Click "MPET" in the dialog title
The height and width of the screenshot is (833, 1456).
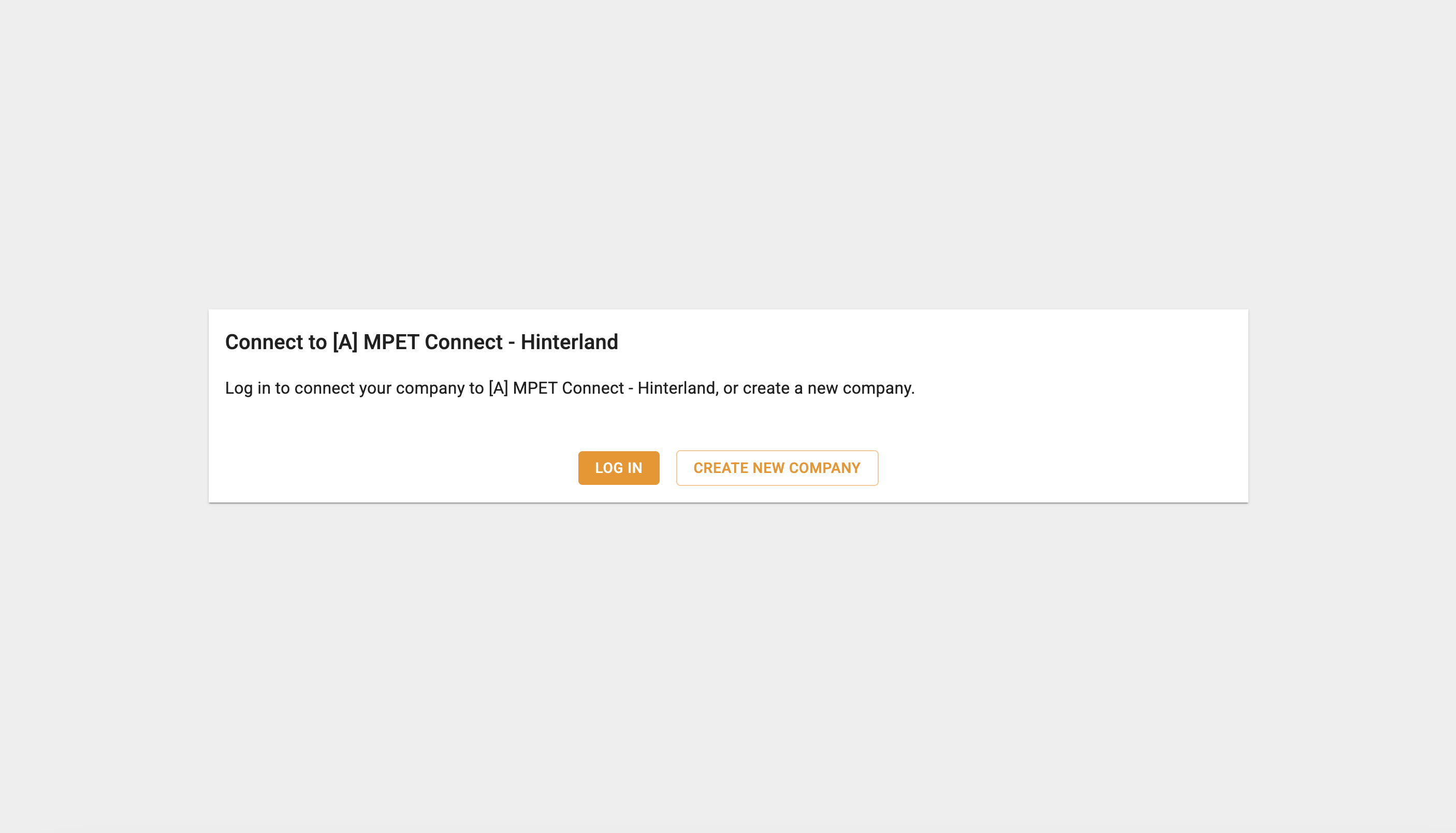click(391, 341)
